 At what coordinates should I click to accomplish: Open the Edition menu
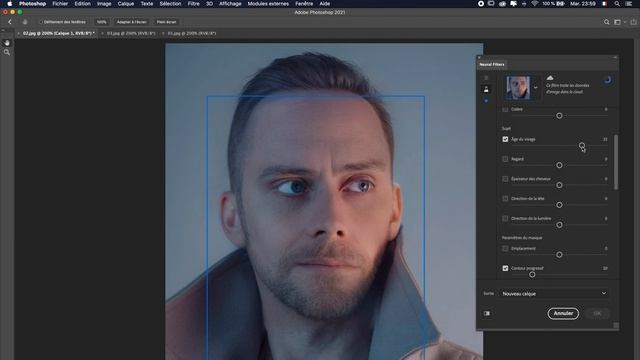(x=82, y=4)
